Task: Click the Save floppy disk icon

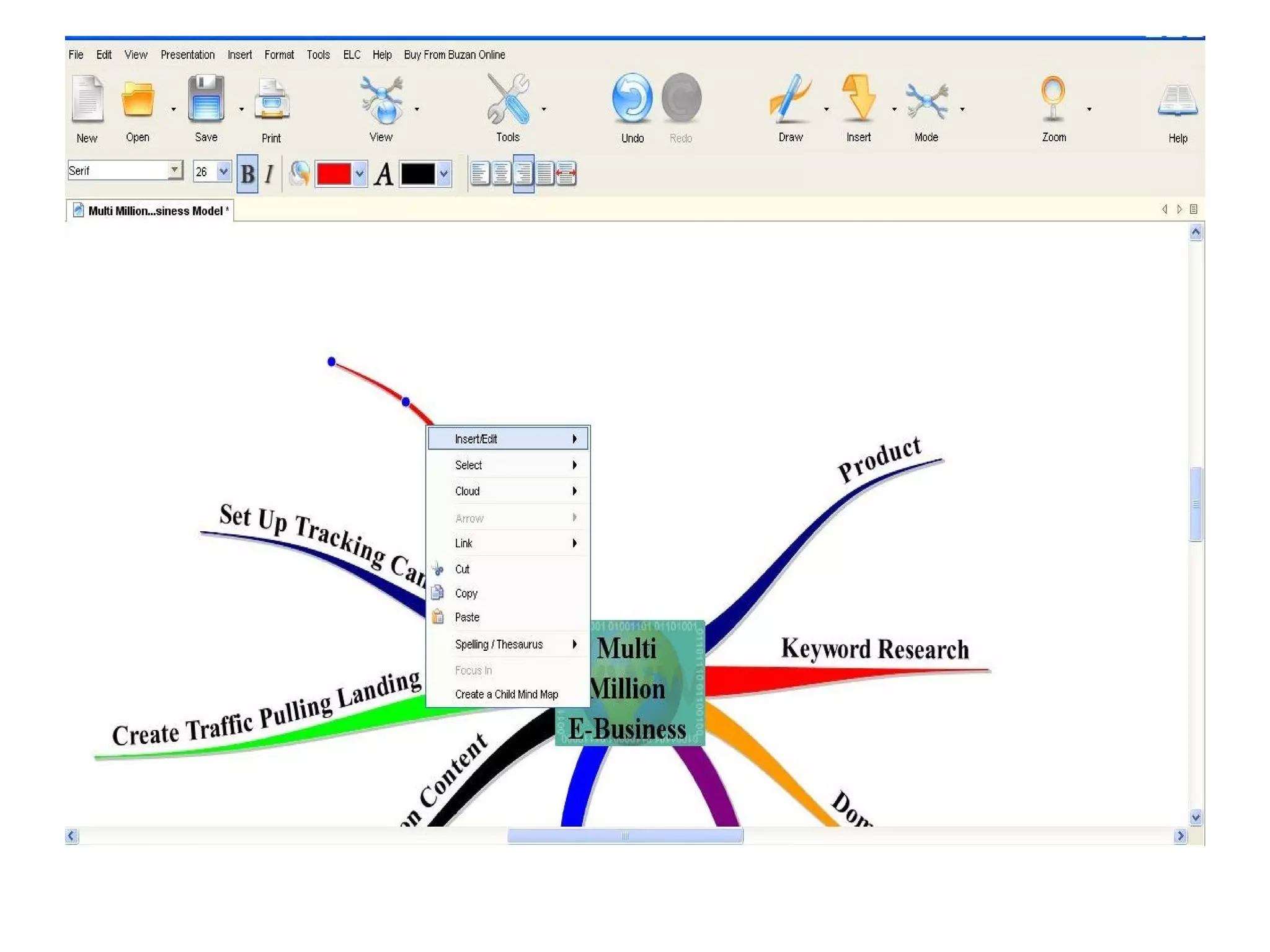Action: (x=206, y=99)
